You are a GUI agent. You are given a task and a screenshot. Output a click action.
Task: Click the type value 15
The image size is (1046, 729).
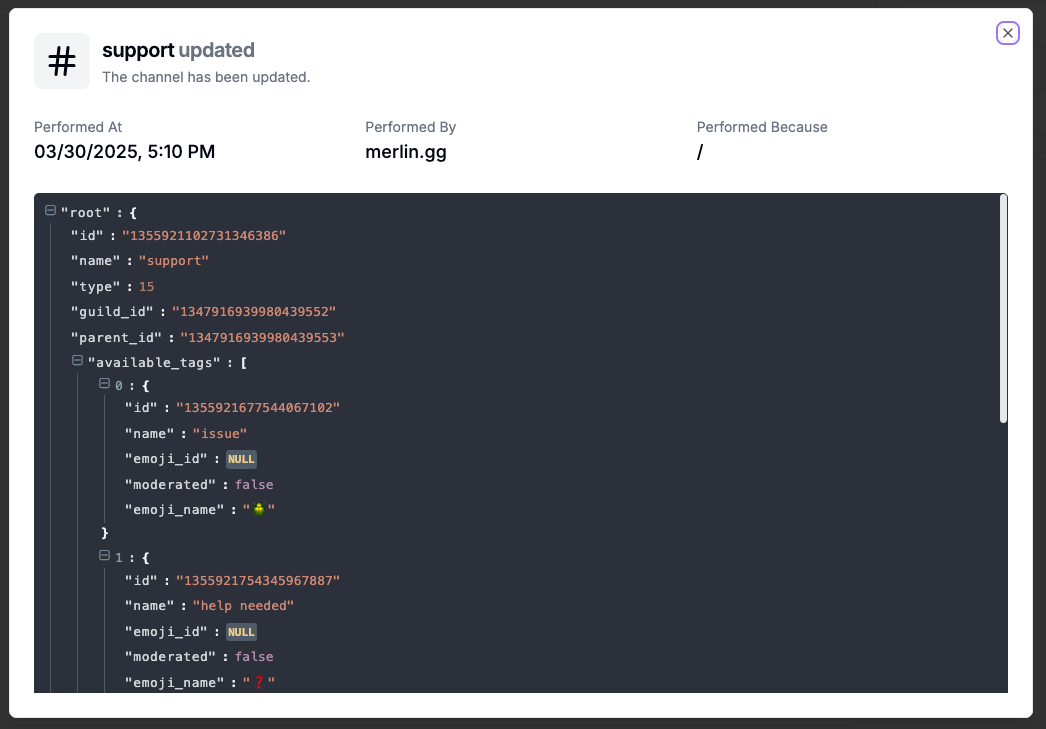click(146, 287)
